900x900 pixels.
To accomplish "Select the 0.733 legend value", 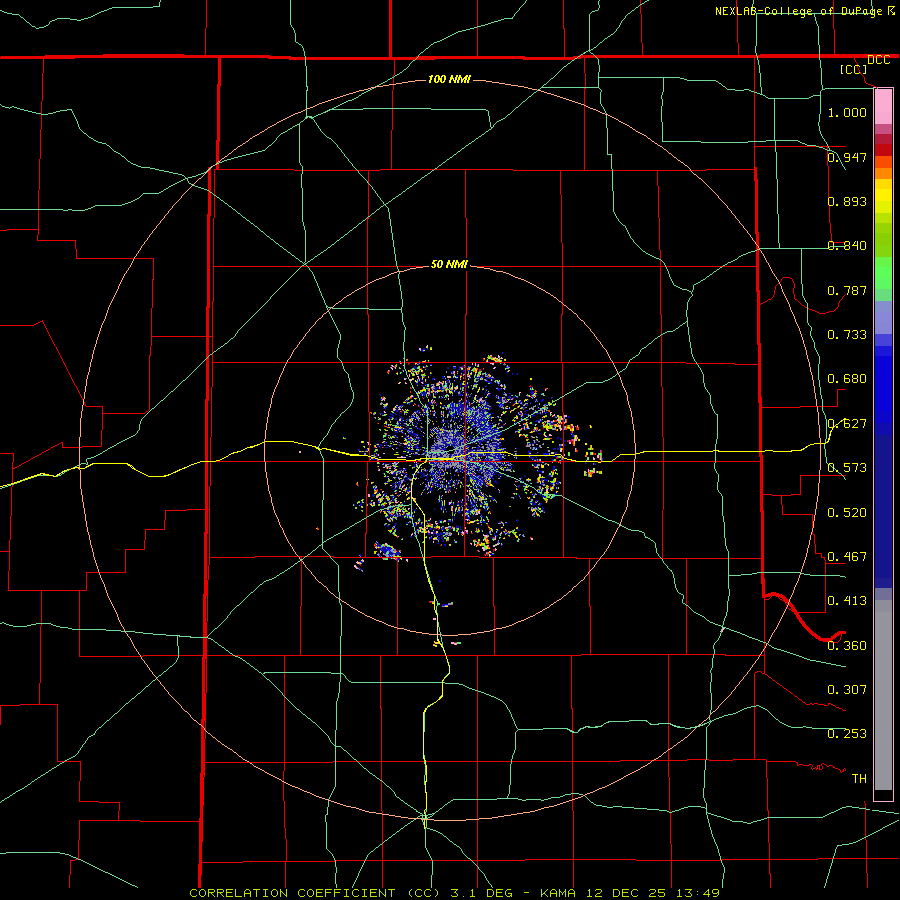I will pyautogui.click(x=847, y=334).
